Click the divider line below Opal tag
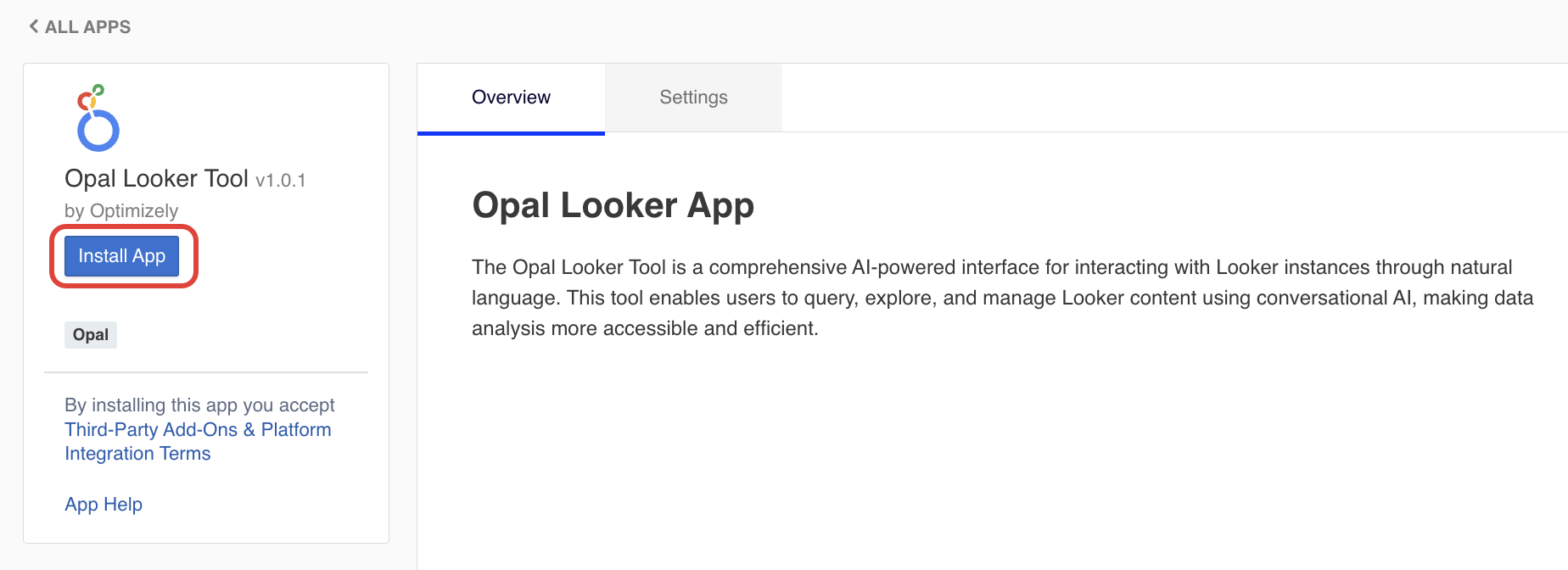 pos(206,372)
